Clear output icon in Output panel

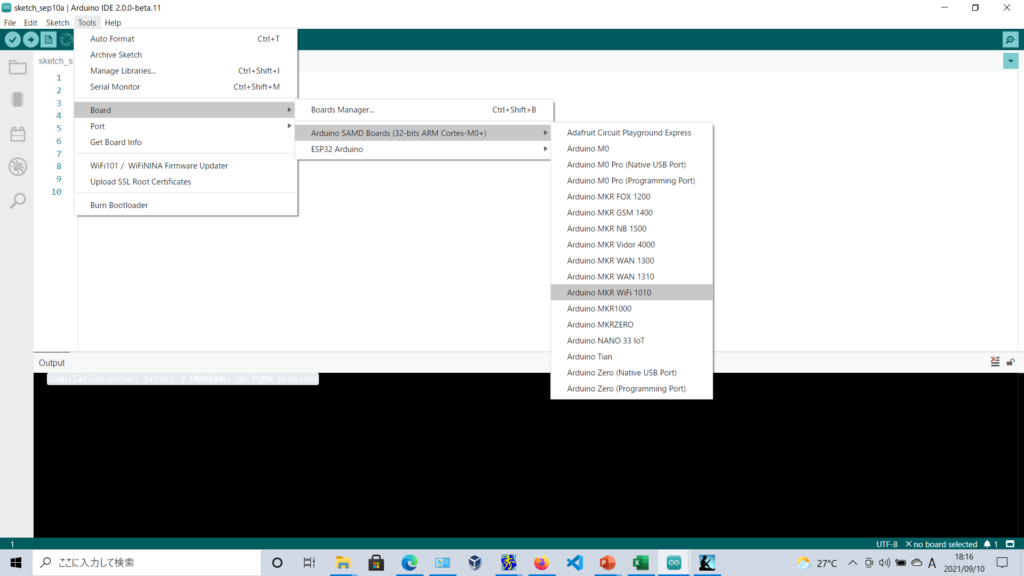[995, 362]
